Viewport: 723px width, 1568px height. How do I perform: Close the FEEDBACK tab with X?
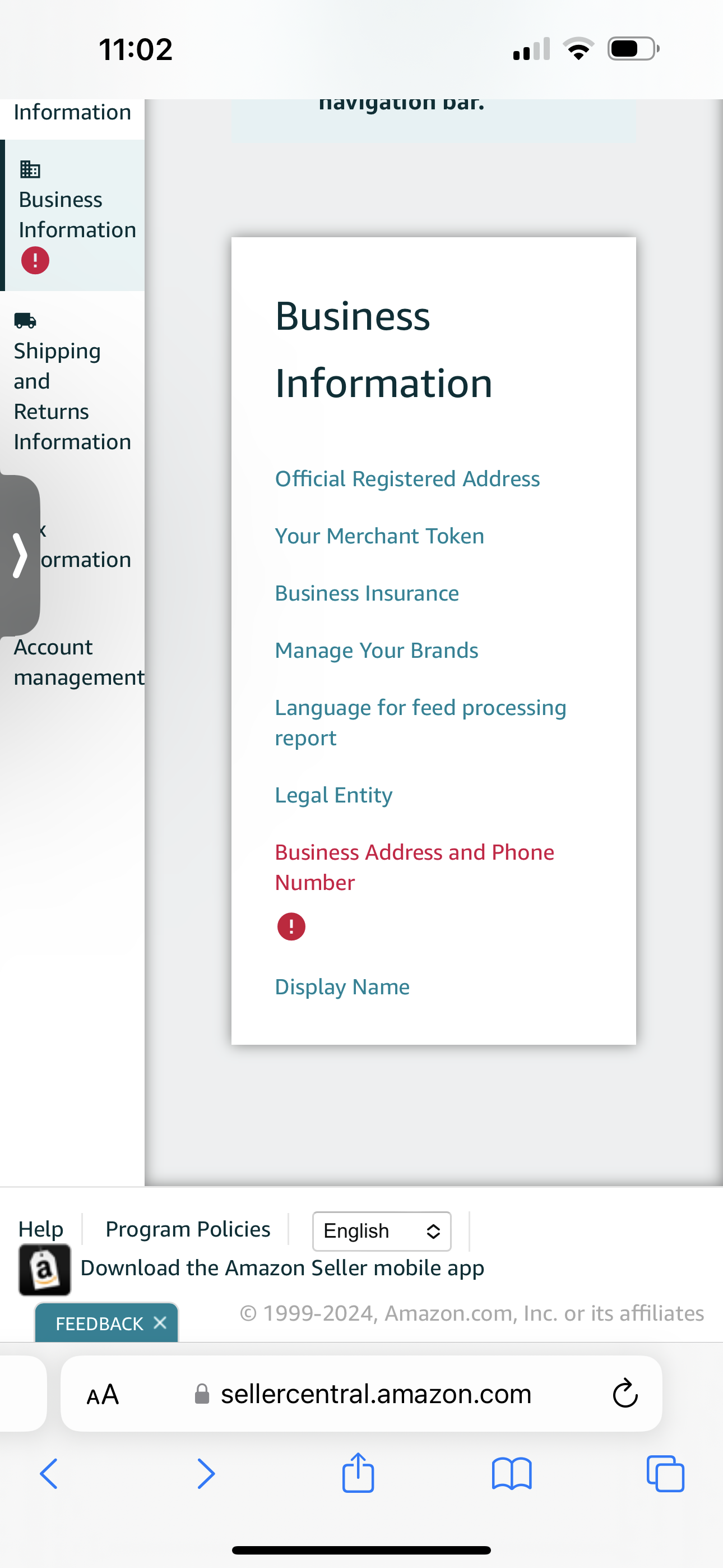[x=160, y=1322]
